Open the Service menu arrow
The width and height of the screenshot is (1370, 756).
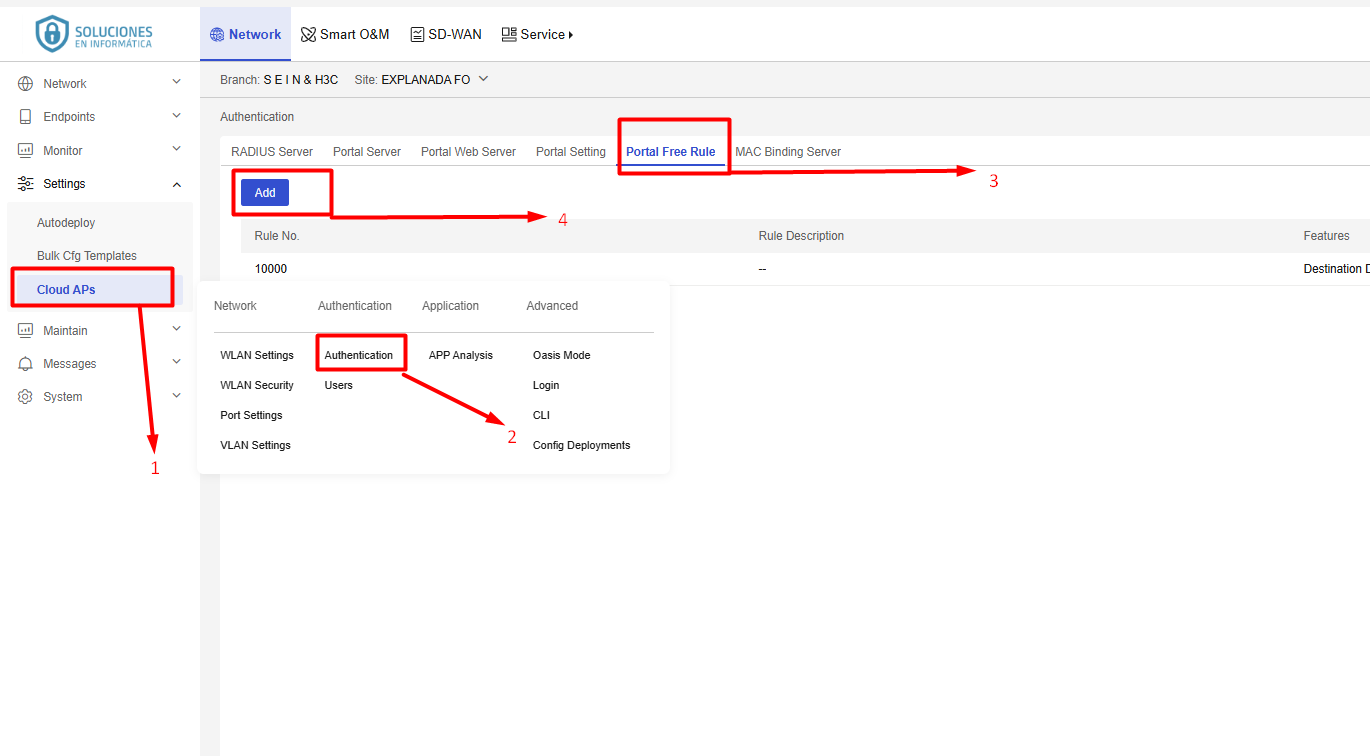(571, 35)
